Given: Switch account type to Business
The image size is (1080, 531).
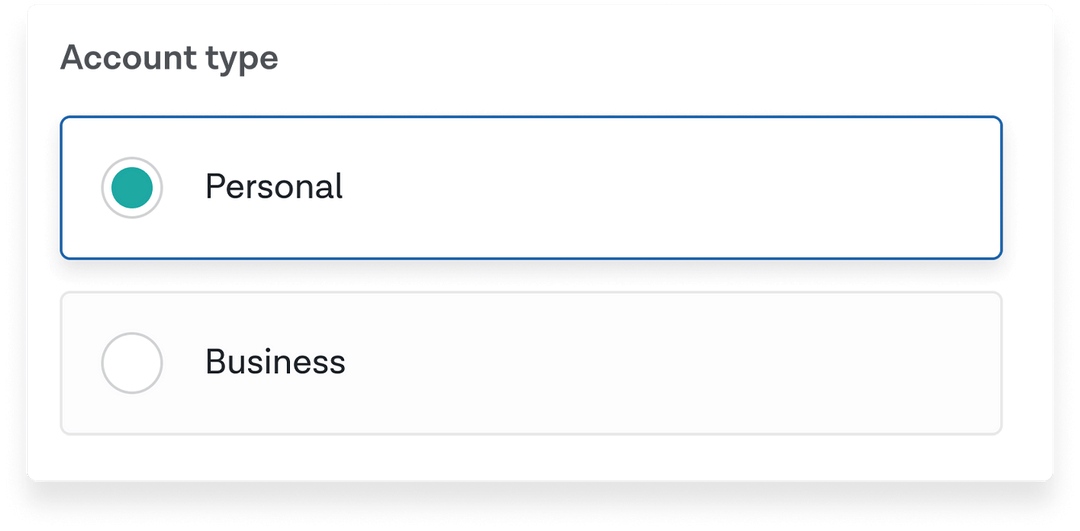Looking at the screenshot, I should 132,363.
